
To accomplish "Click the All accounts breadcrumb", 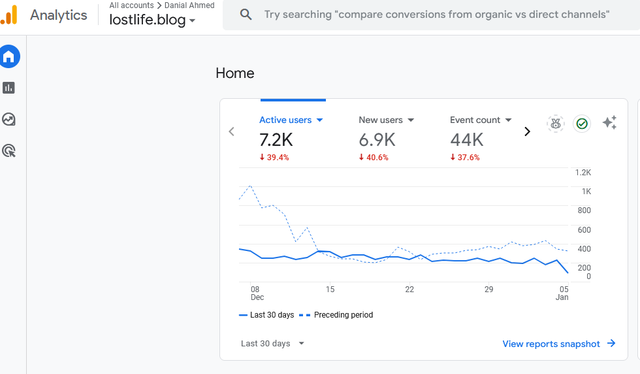I will point(131,5).
